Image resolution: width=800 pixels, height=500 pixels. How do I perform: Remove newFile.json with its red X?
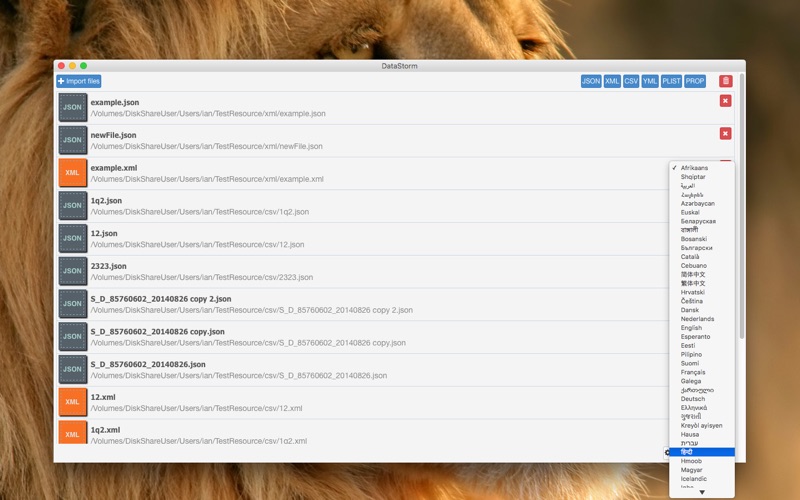pyautogui.click(x=725, y=134)
